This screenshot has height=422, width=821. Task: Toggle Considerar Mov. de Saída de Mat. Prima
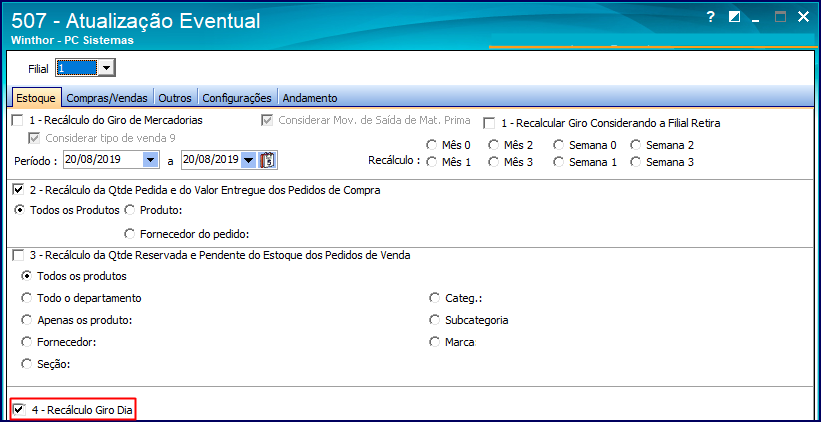click(x=267, y=121)
